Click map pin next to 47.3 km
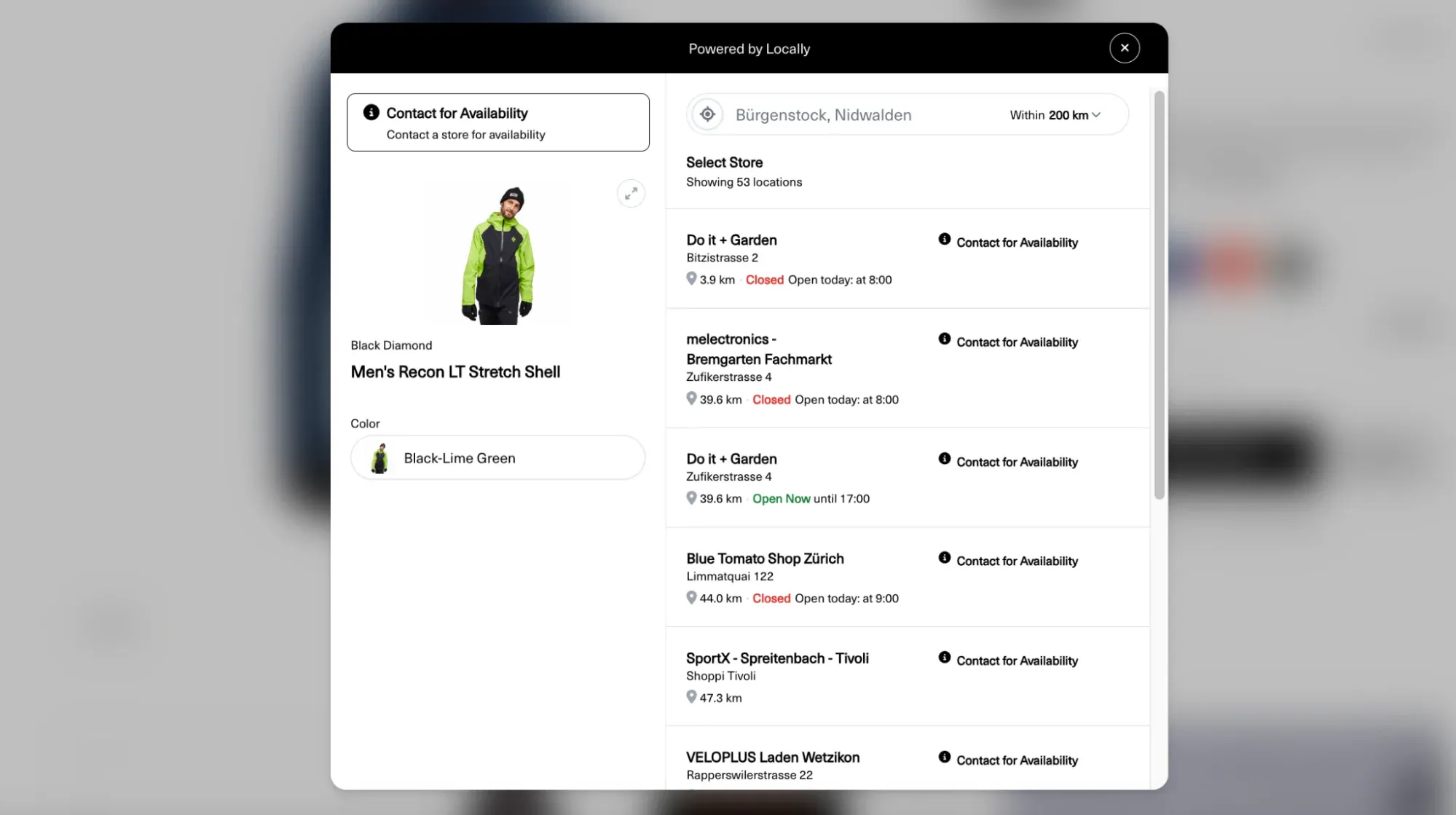 click(x=691, y=696)
